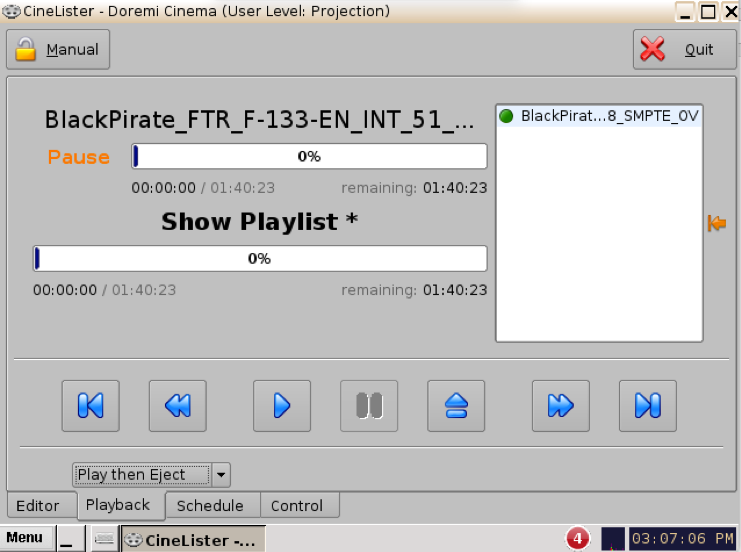Eject the show with the eject button
This screenshot has width=741, height=552.
(x=456, y=405)
